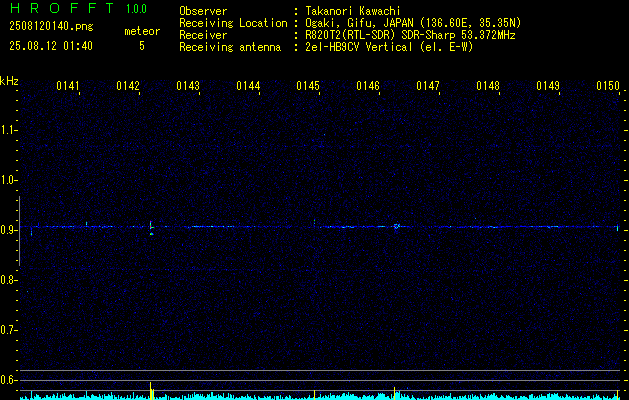629x400 pixels.
Task: Click the kHz axis unit label
Action: [x=9, y=81]
